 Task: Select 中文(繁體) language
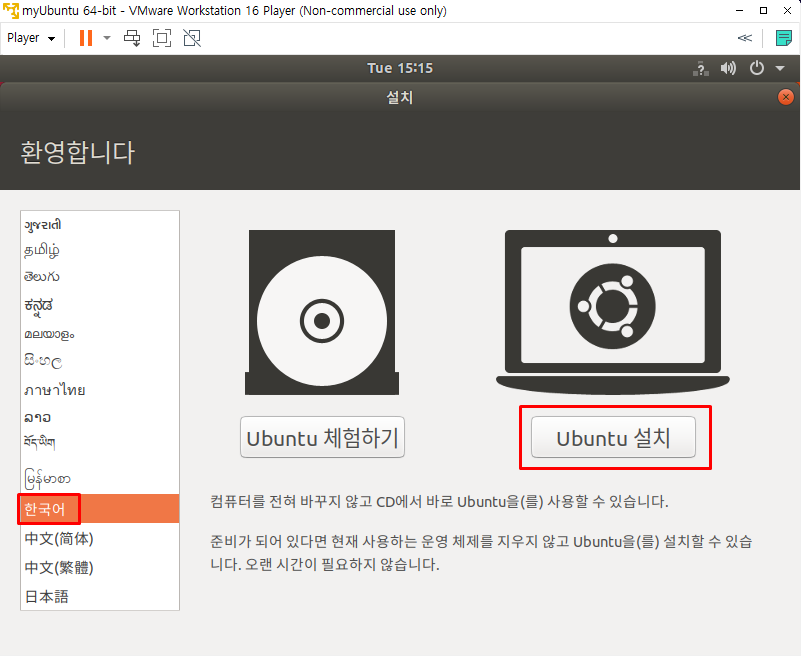pyautogui.click(x=100, y=568)
